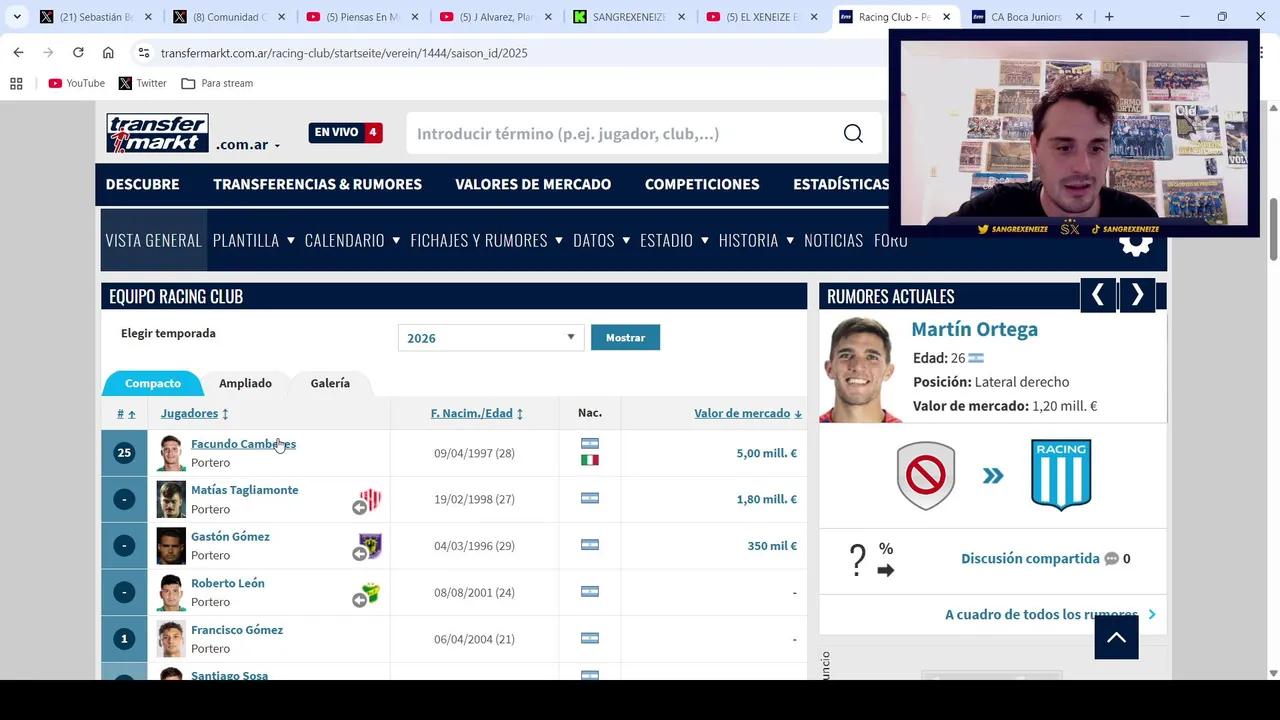This screenshot has width=1280, height=720.
Task: Click browser reload icon
Action: click(78, 52)
